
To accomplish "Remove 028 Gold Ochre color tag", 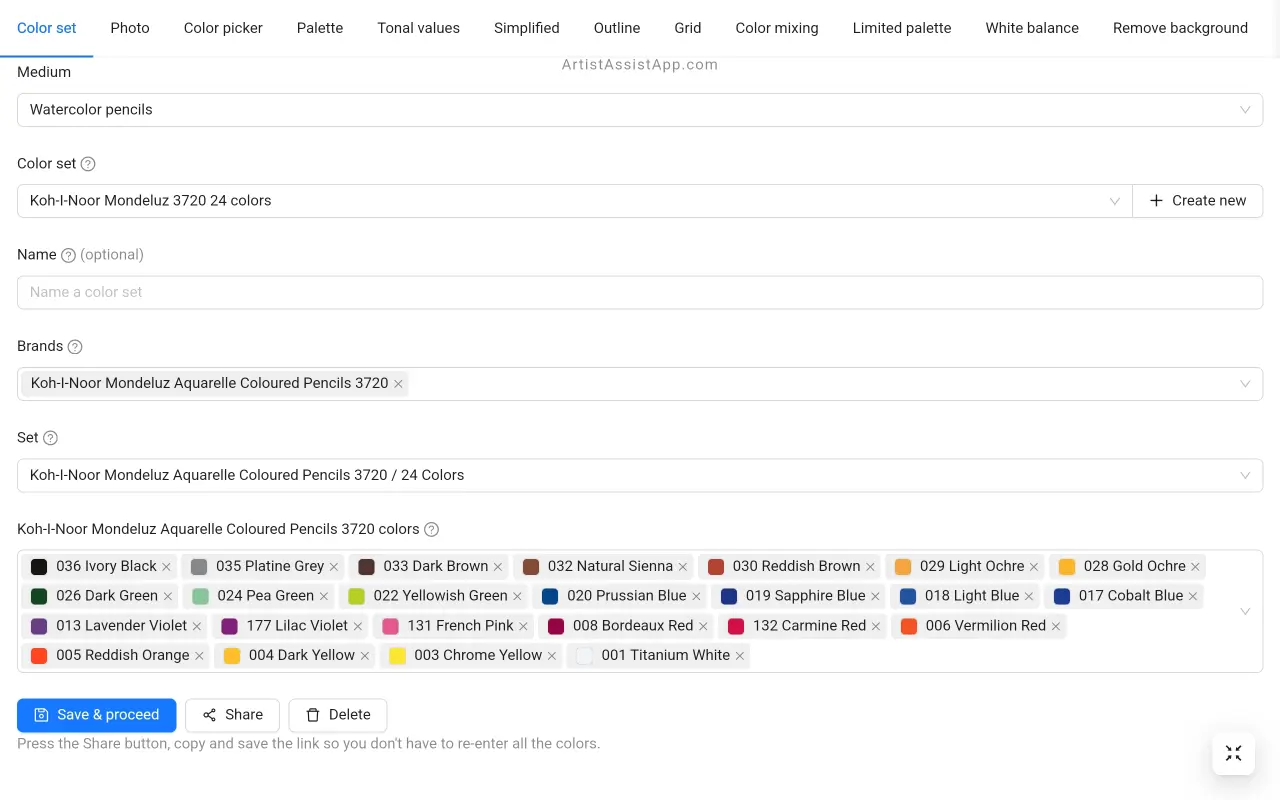I will (x=1195, y=567).
